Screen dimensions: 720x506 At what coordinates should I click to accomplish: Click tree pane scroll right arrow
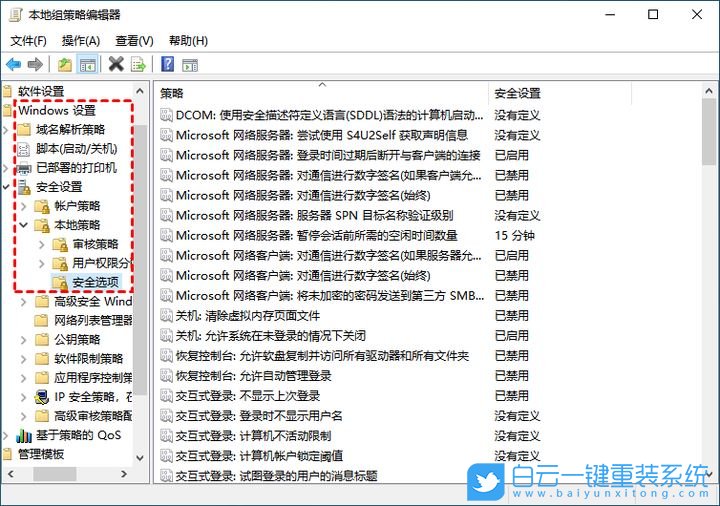click(x=124, y=474)
